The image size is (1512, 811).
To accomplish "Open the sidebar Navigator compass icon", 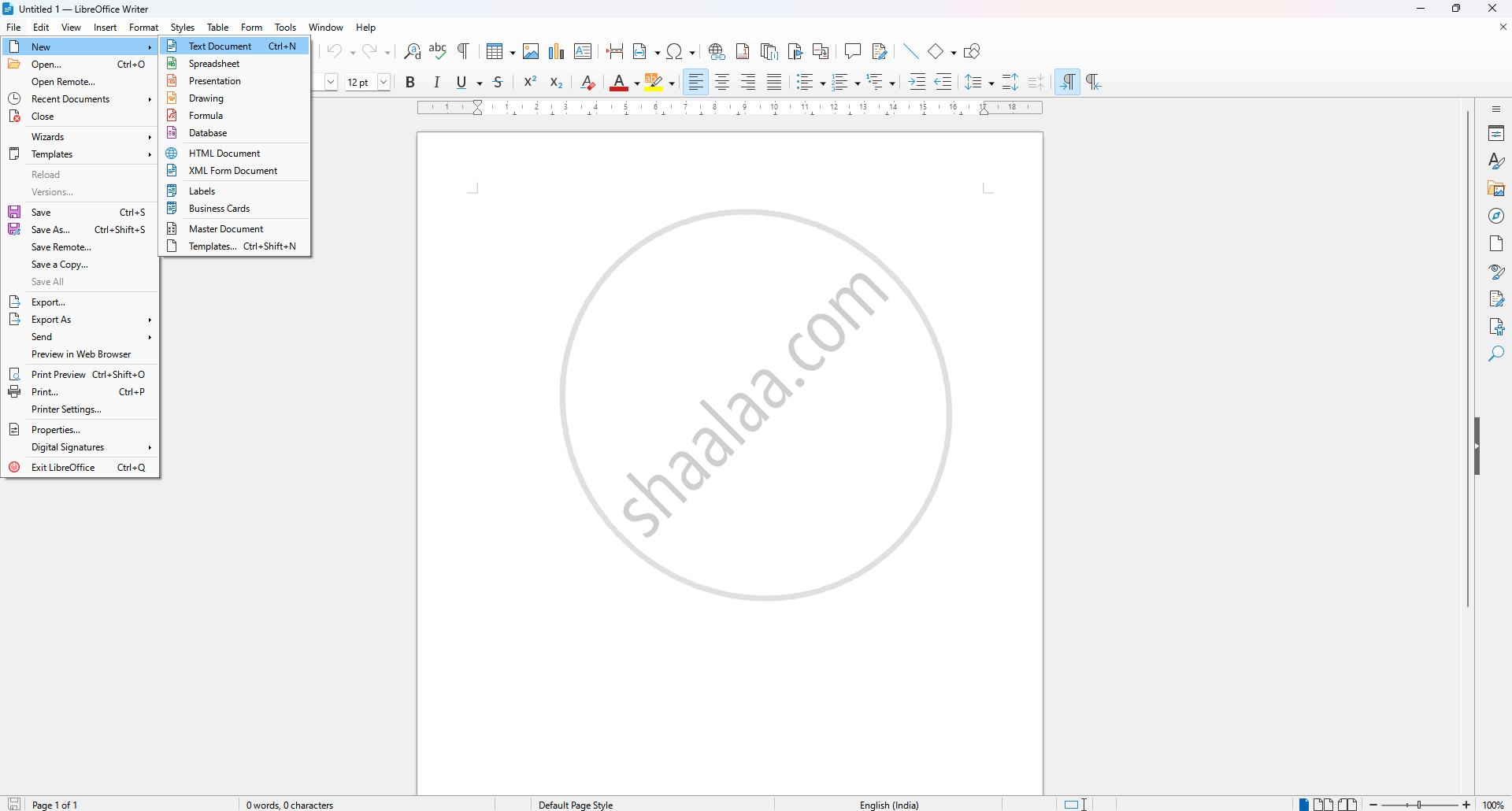I will pyautogui.click(x=1496, y=216).
